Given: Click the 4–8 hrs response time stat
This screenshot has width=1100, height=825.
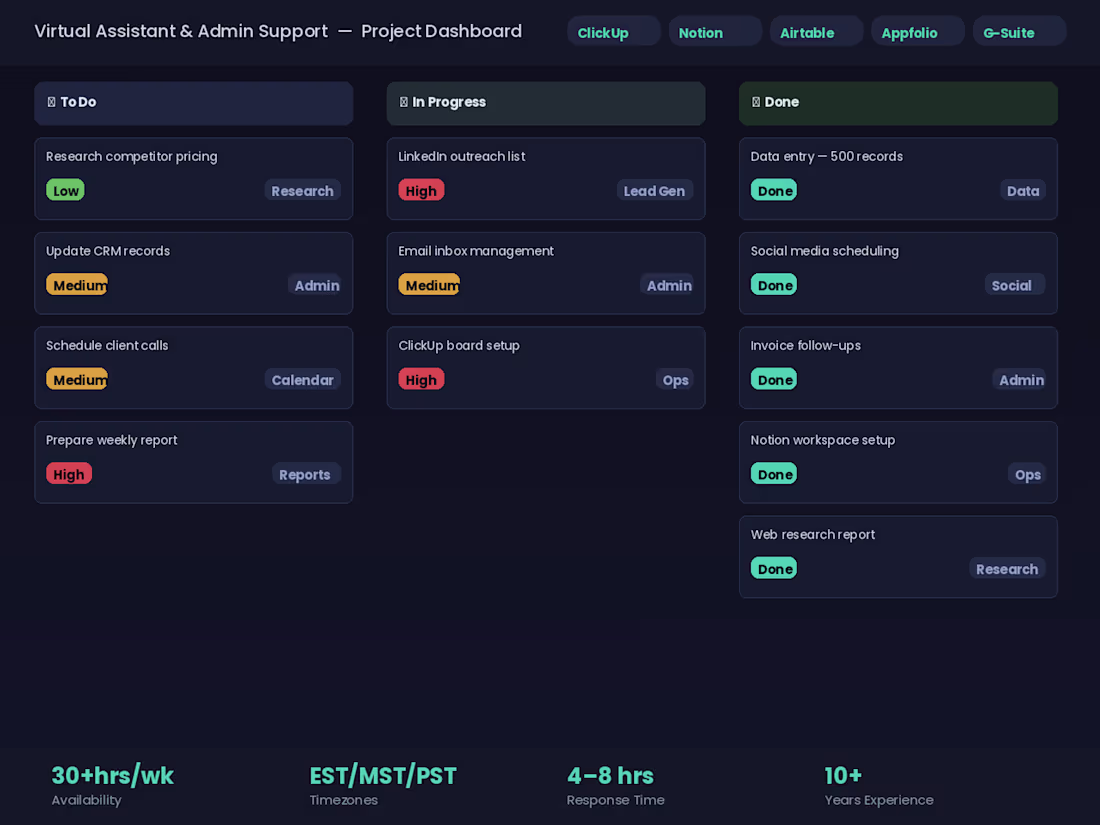Looking at the screenshot, I should click(615, 786).
